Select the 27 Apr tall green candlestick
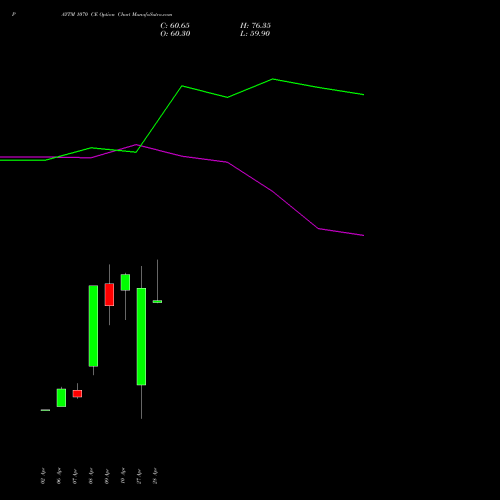The height and width of the screenshot is (500, 500). pyautogui.click(x=141, y=336)
